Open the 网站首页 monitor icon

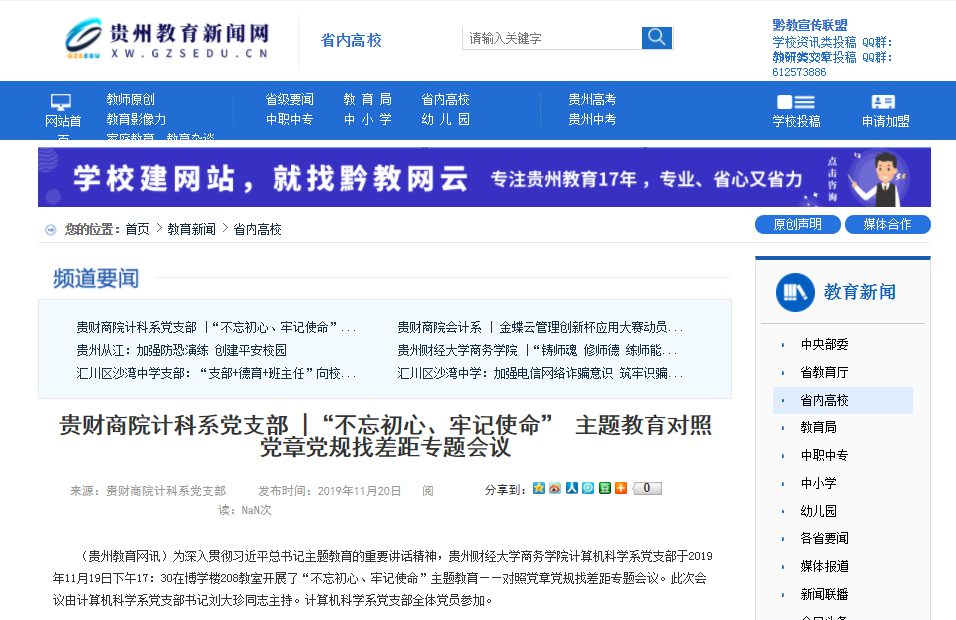(61, 101)
